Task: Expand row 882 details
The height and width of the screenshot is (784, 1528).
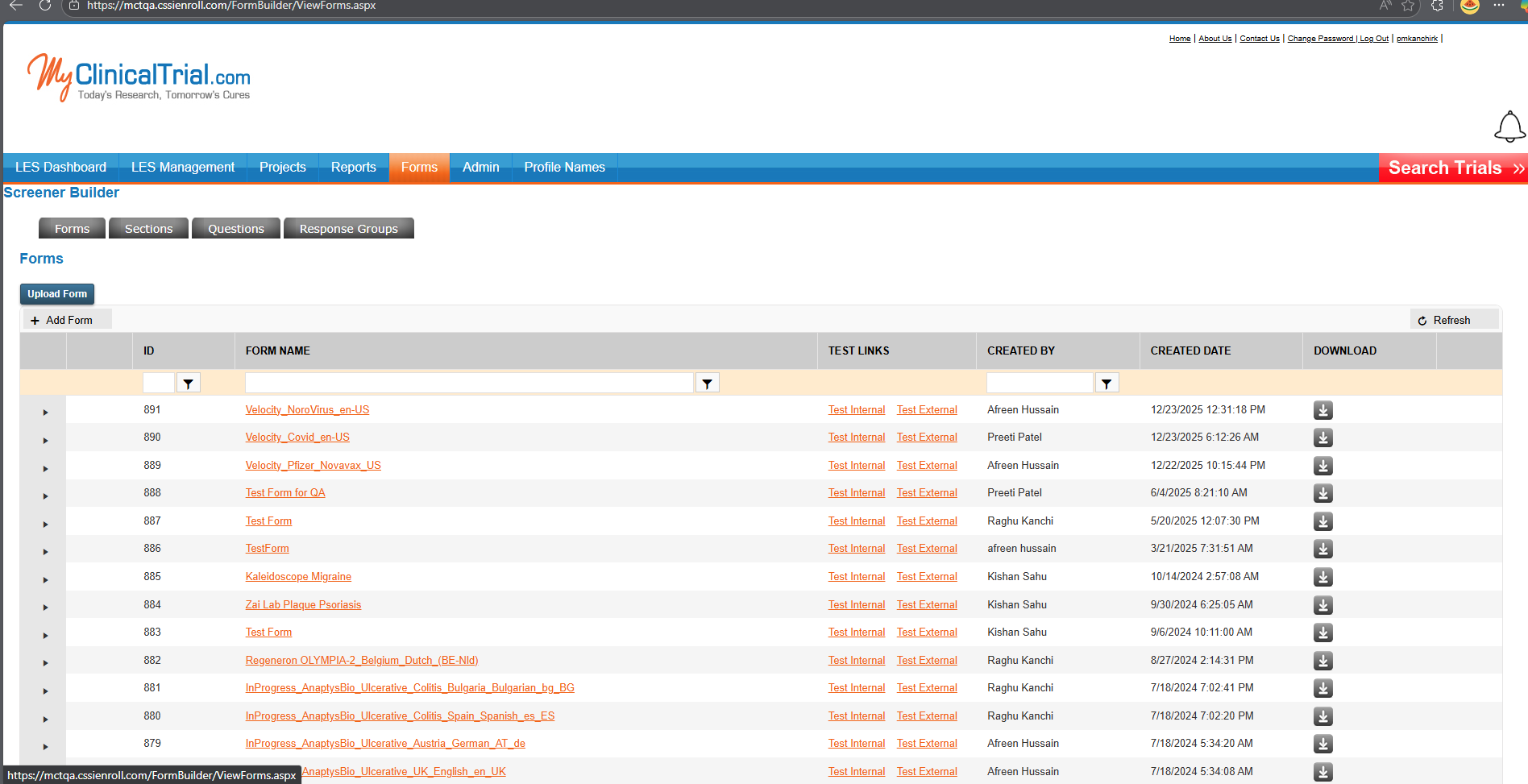Action: (x=45, y=663)
